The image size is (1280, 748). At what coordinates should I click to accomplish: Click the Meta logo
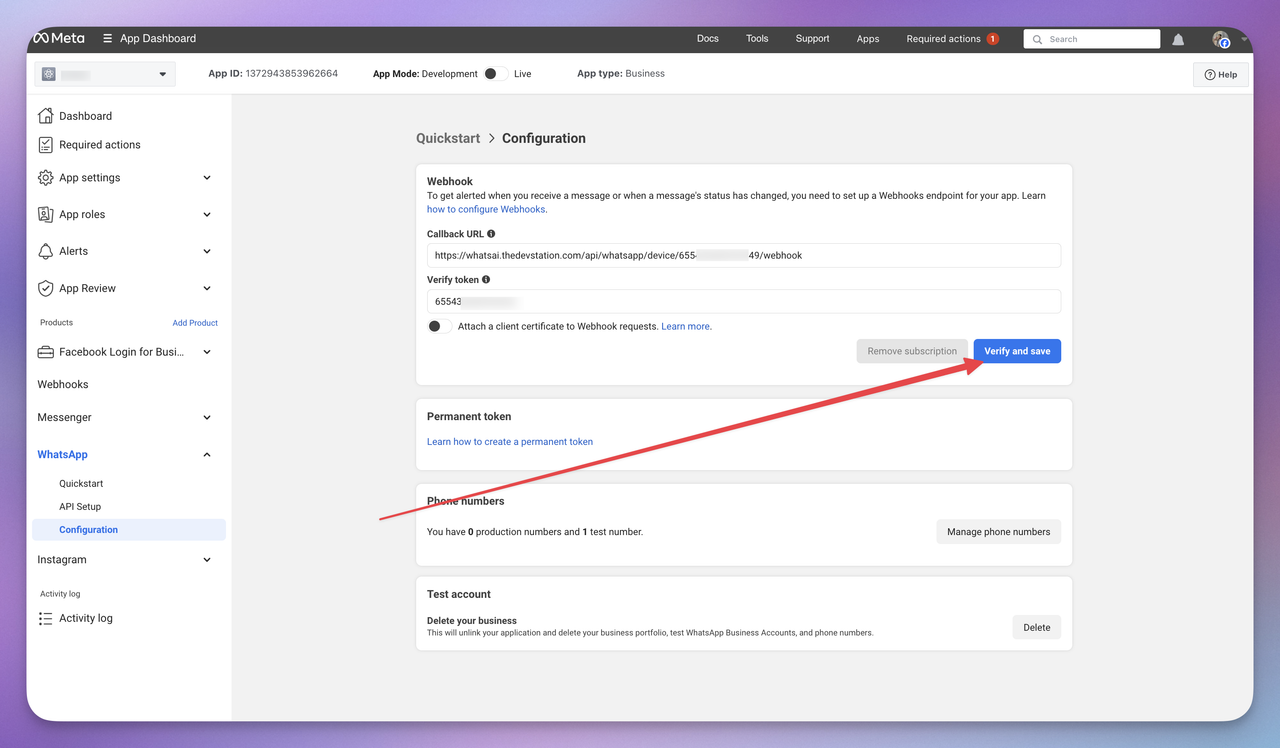[x=59, y=38]
